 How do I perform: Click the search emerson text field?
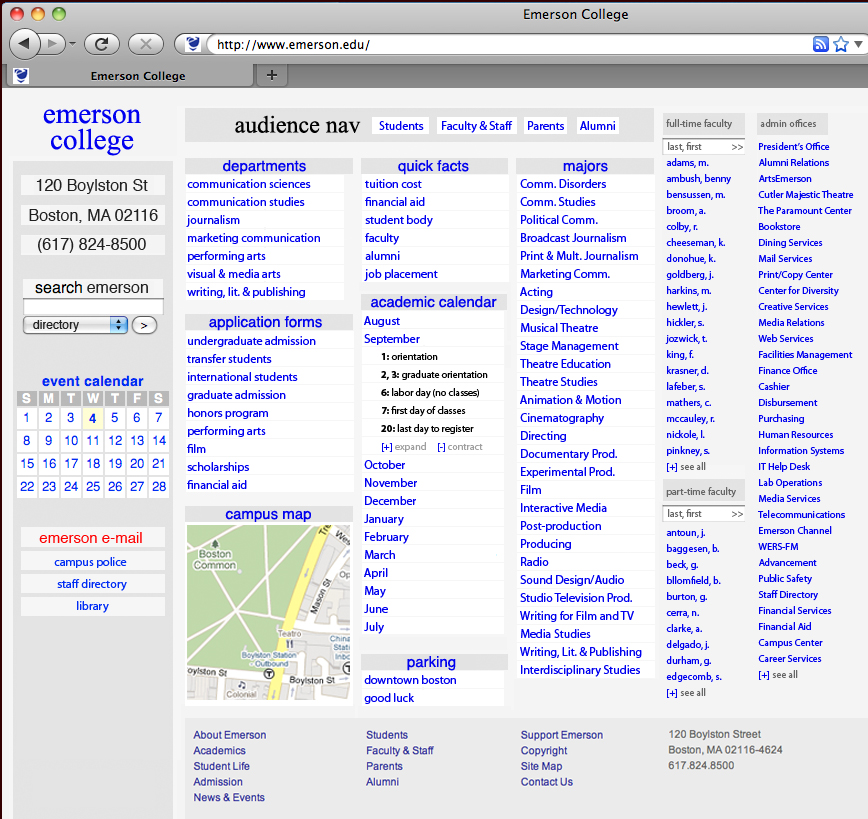(92, 307)
